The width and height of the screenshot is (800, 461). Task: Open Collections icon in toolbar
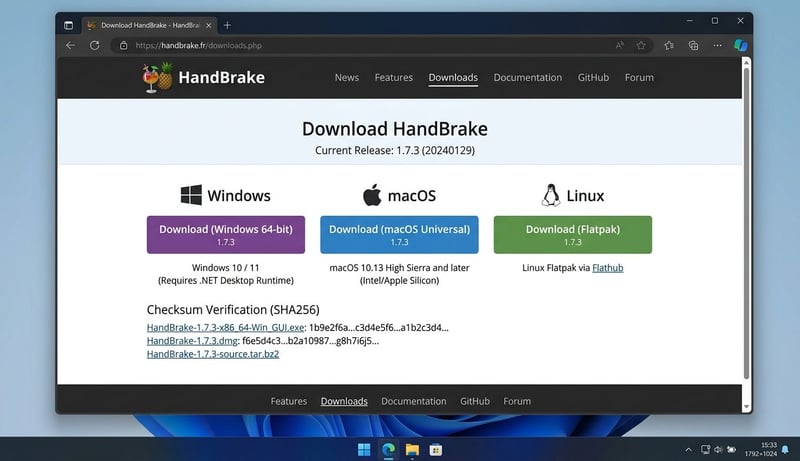point(693,45)
